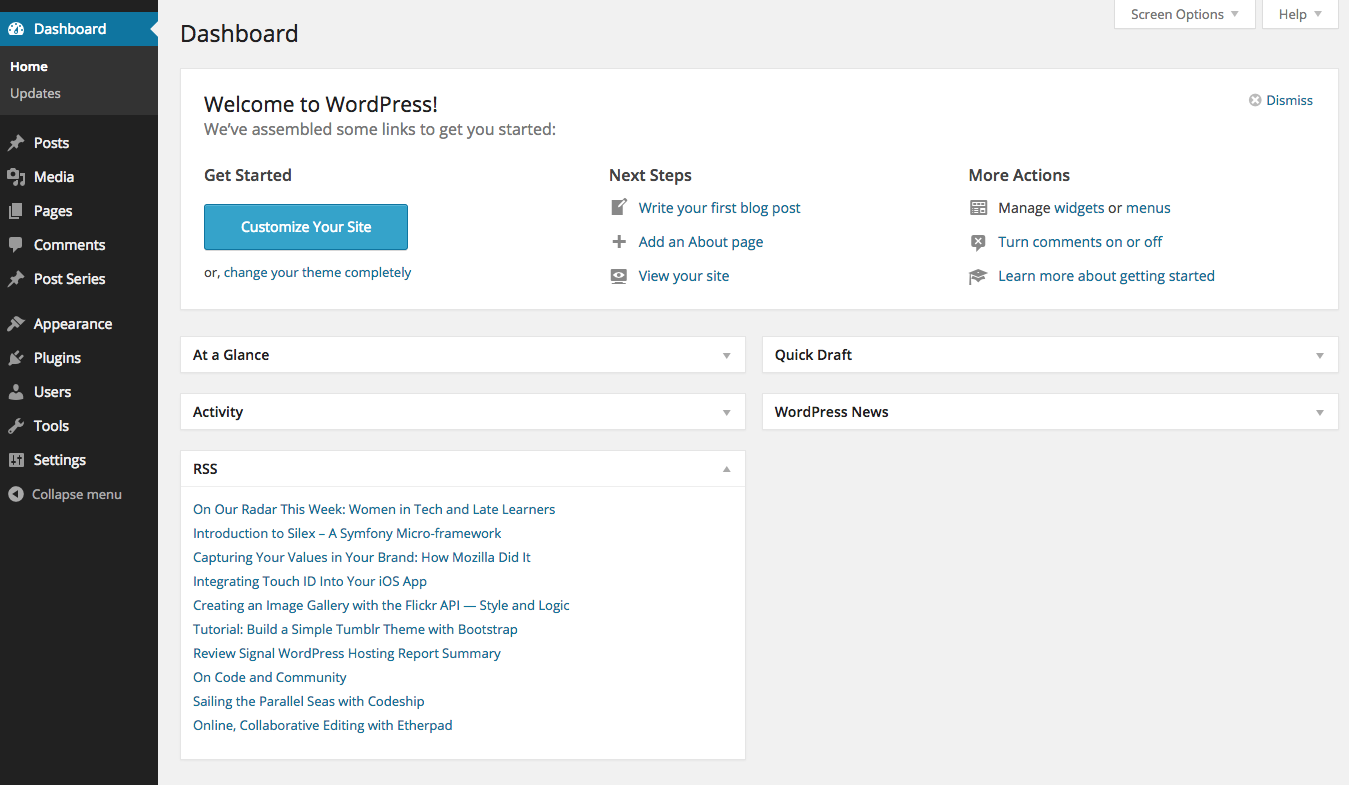Open Sailing the Parallel Seas with Codeship
1349x785 pixels.
coord(309,701)
